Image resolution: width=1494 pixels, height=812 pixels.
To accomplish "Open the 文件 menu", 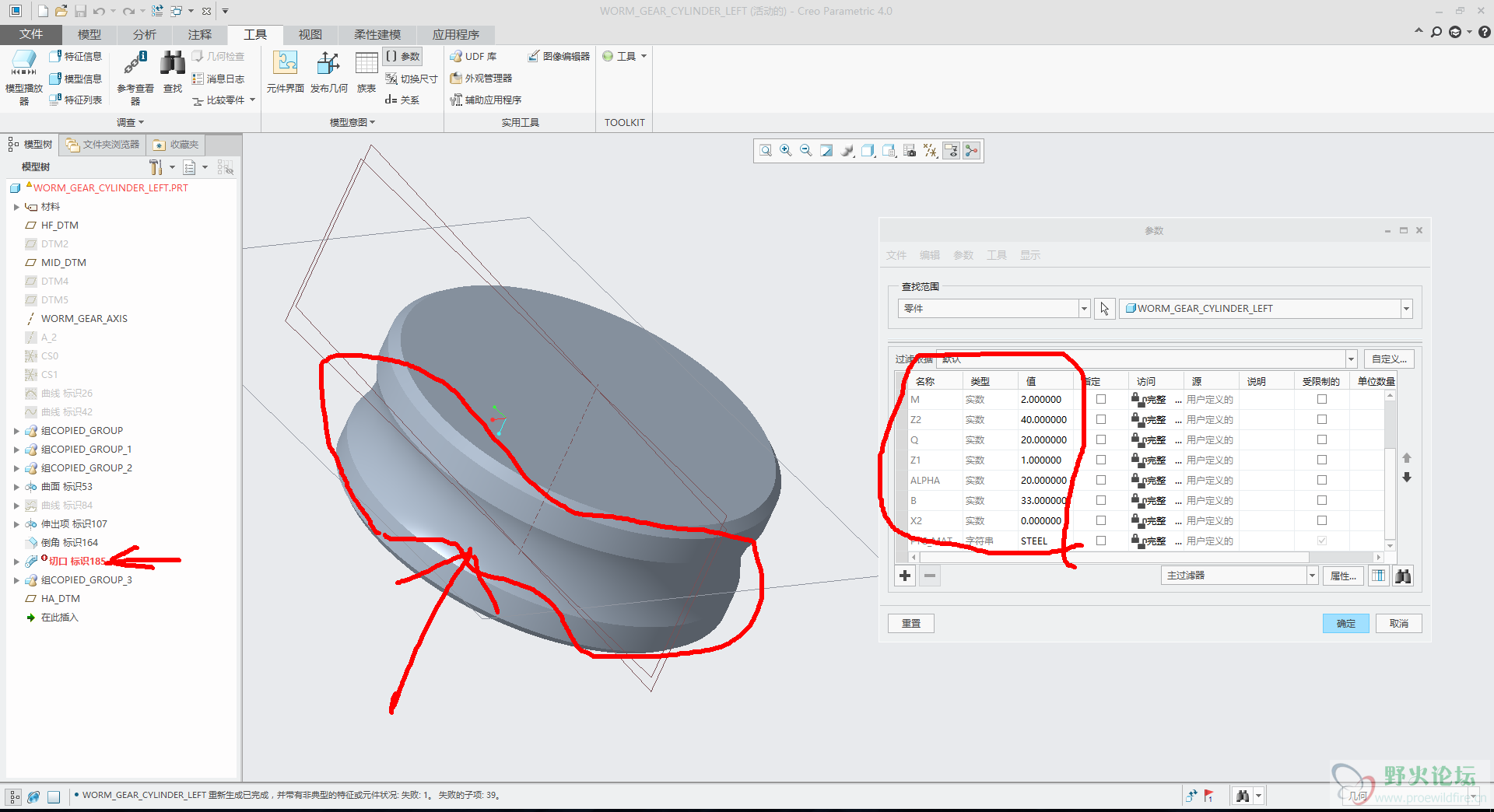I will pyautogui.click(x=31, y=34).
